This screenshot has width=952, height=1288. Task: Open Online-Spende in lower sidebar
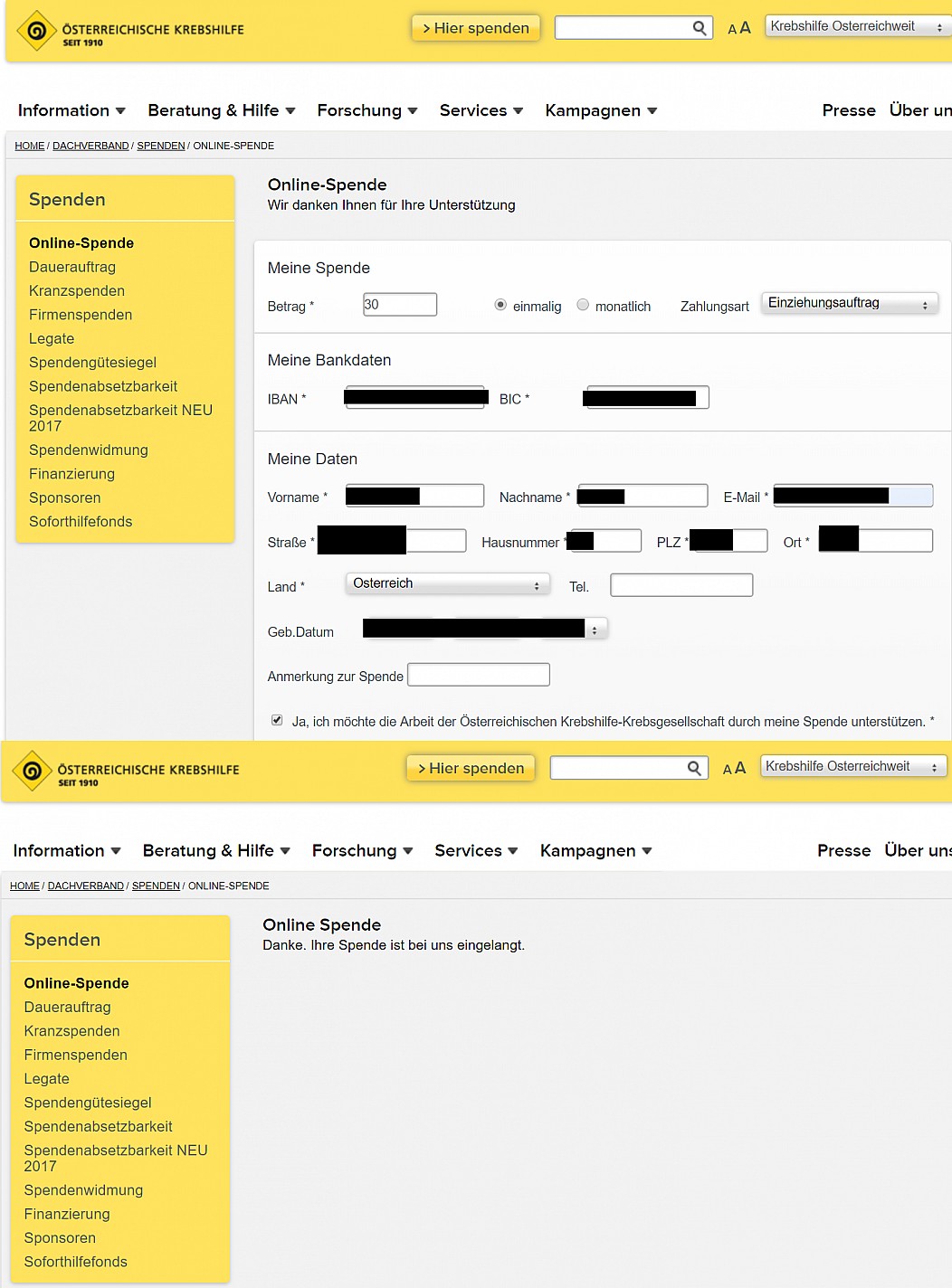pos(76,983)
